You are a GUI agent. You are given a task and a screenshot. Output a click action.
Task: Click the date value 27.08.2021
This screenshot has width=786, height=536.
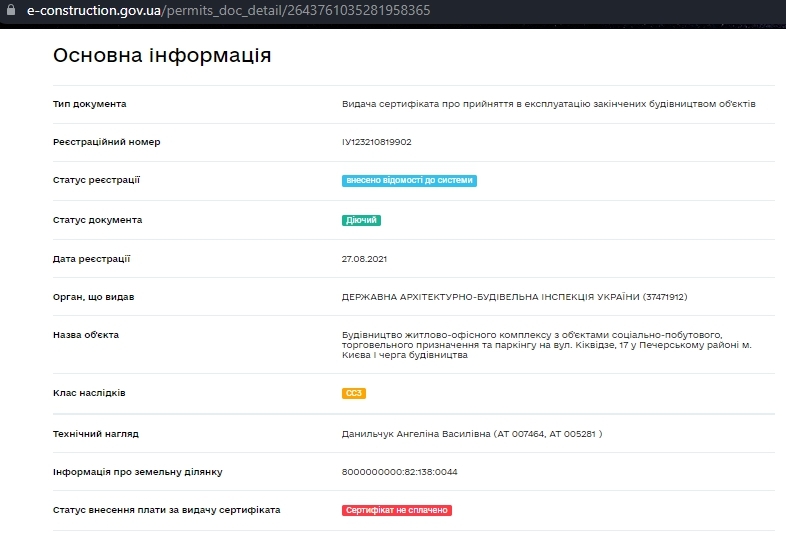[364, 259]
